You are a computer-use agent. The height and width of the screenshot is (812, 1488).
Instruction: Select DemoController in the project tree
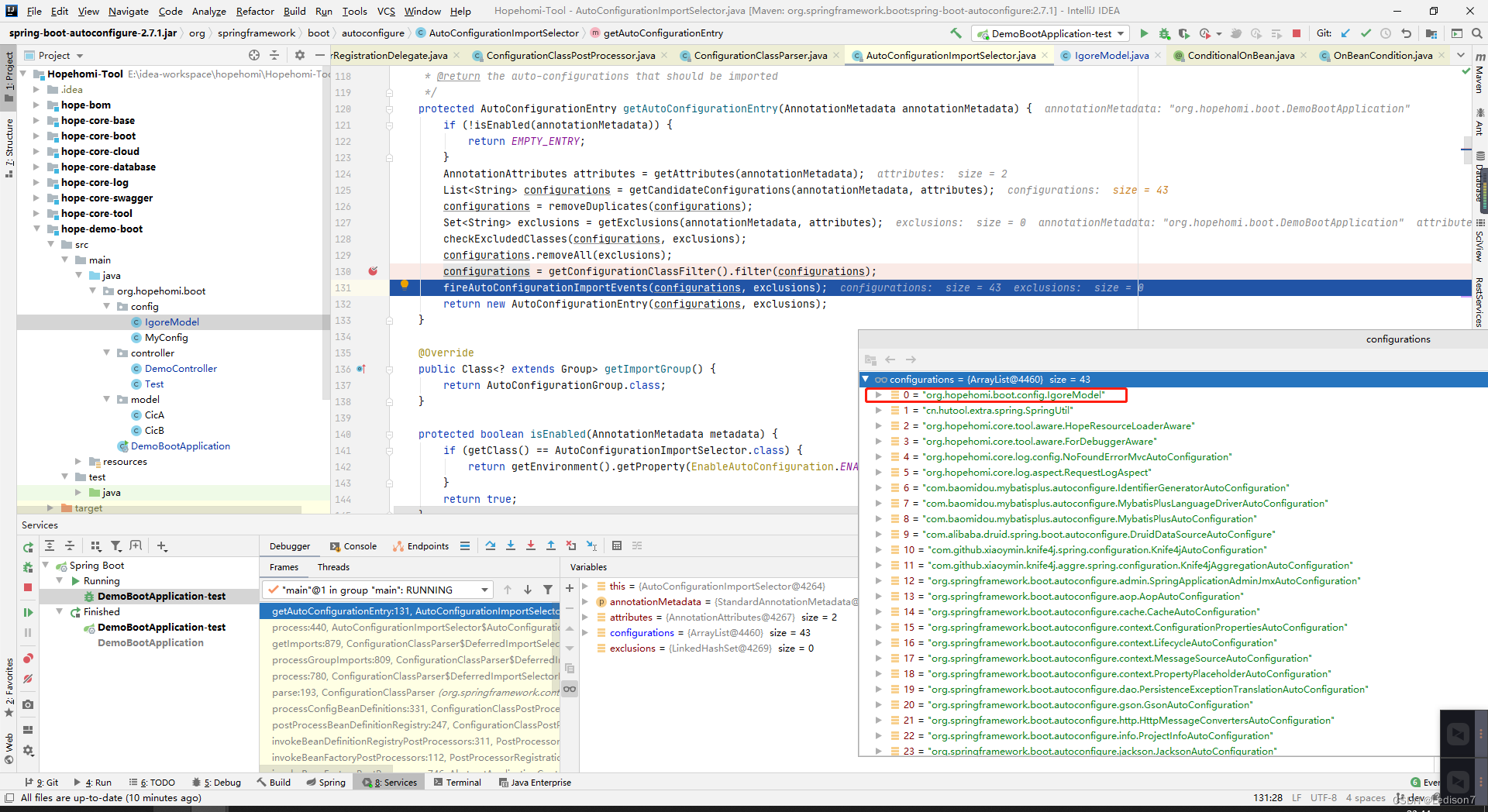point(181,369)
